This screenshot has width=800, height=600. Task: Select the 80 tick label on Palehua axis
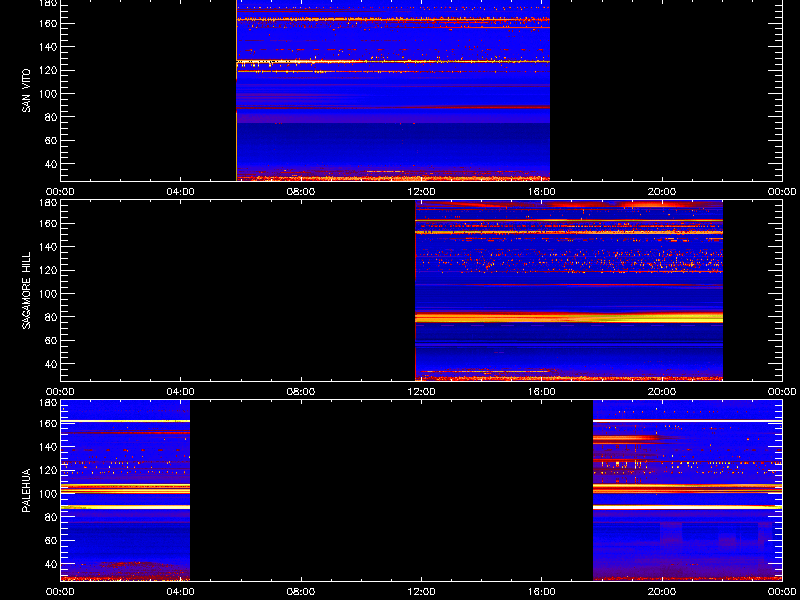[52, 517]
